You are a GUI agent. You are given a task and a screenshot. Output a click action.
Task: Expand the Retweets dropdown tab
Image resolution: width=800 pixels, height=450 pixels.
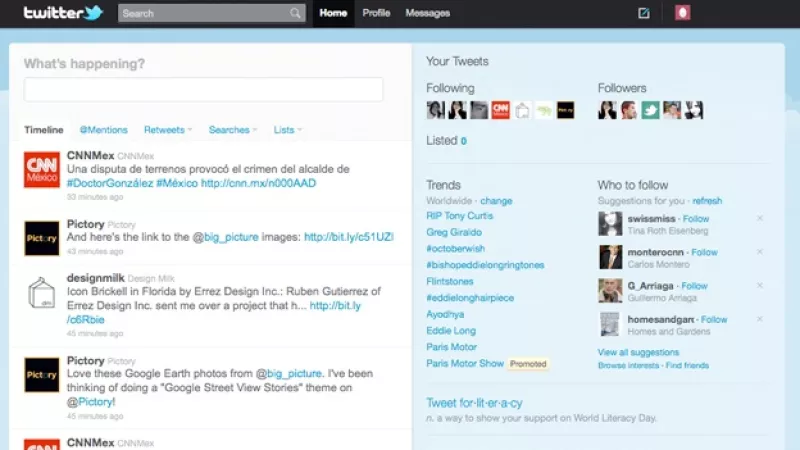(168, 130)
